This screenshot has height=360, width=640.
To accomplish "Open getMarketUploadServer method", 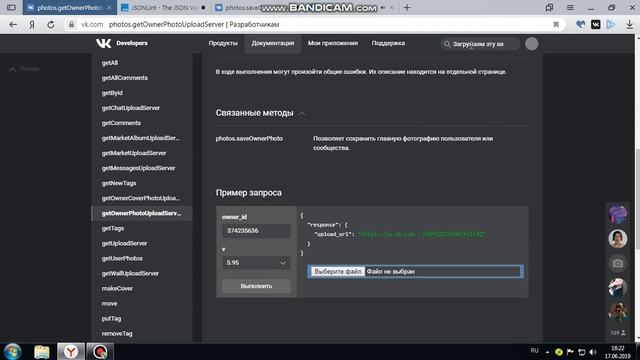I will 134,153.
